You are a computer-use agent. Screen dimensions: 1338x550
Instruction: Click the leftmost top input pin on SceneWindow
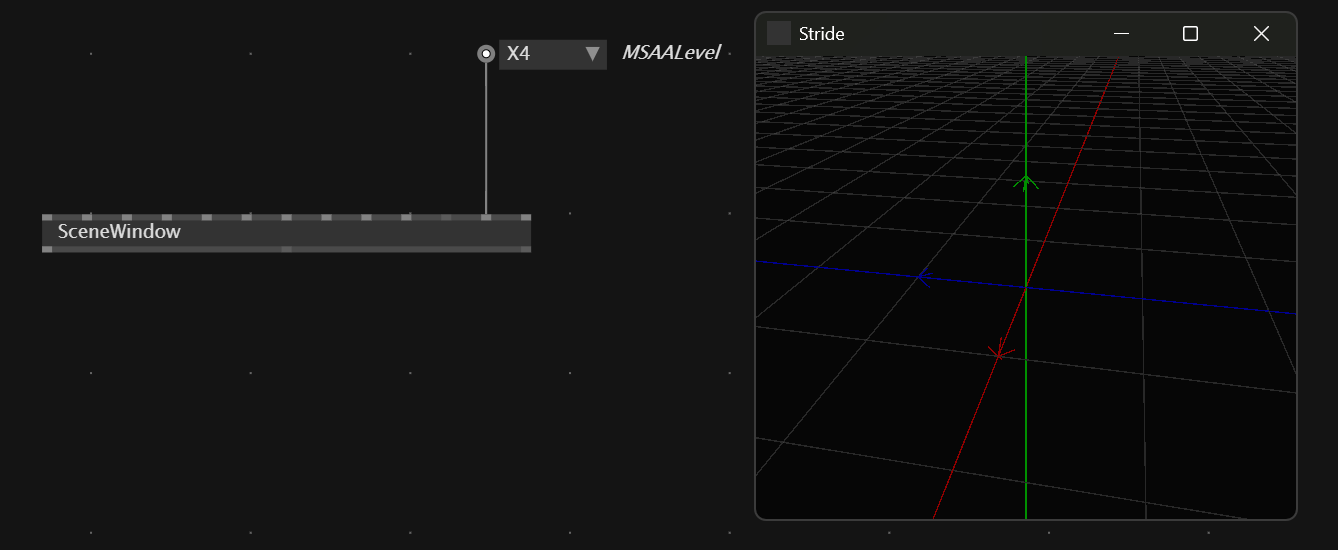(47, 216)
